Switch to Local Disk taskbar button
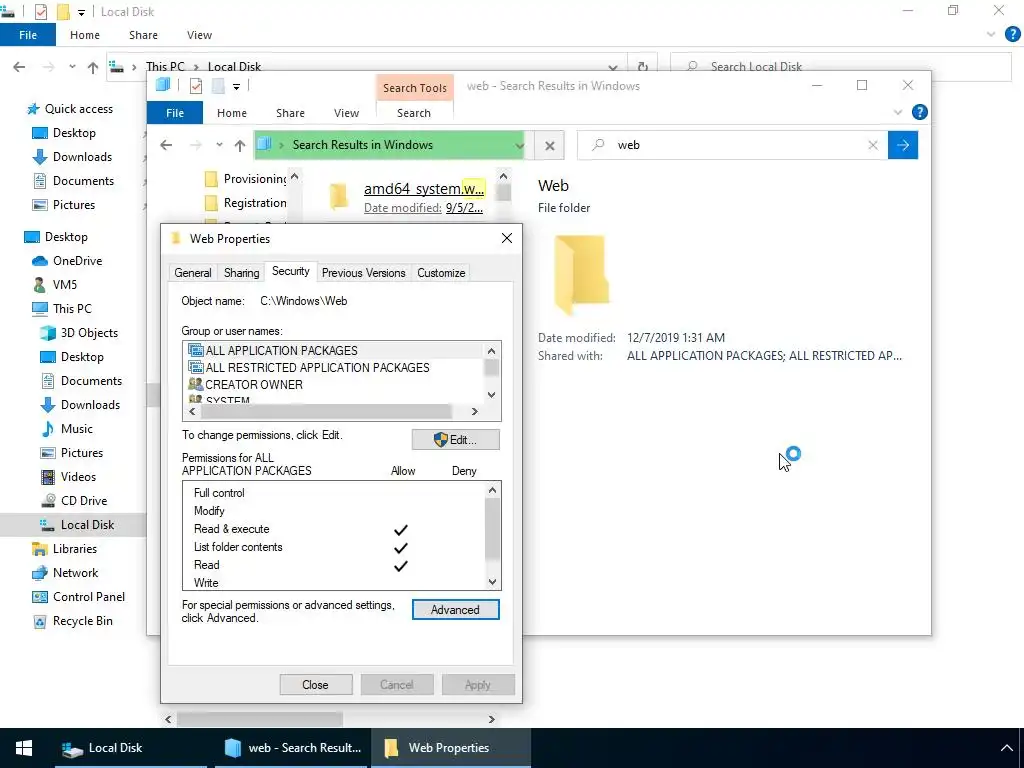This screenshot has height=768, width=1024. (x=131, y=748)
